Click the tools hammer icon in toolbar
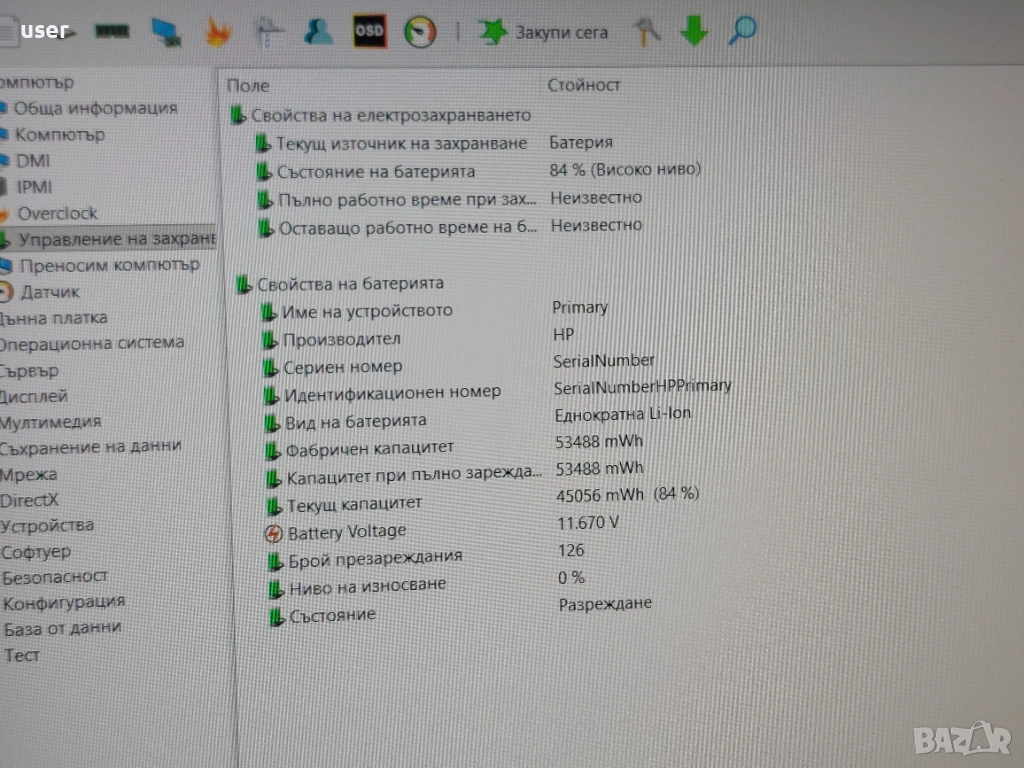This screenshot has height=768, width=1024. click(x=647, y=31)
